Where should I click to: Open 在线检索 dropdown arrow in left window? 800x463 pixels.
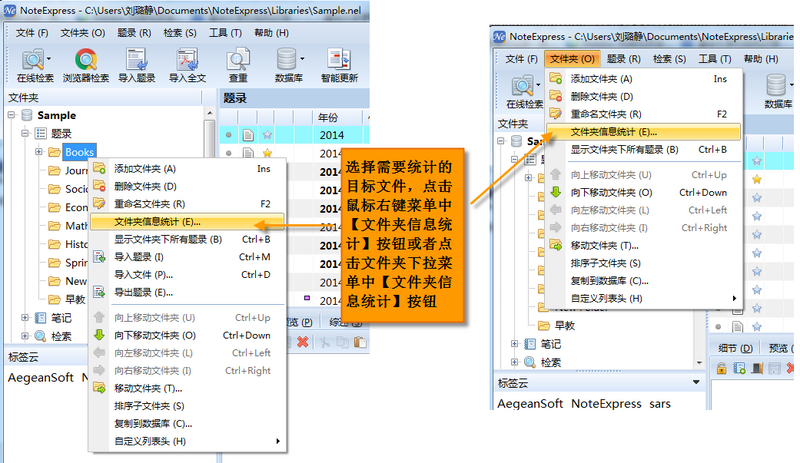click(x=49, y=59)
